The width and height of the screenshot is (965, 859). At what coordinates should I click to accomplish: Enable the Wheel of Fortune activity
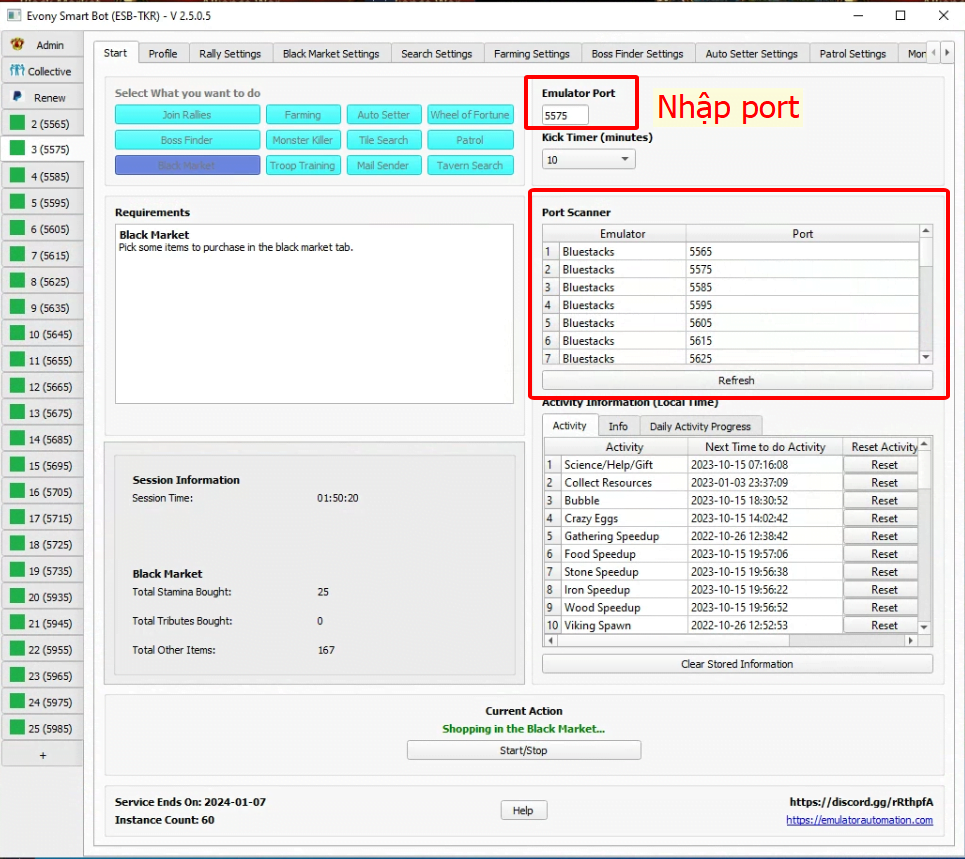pos(470,115)
